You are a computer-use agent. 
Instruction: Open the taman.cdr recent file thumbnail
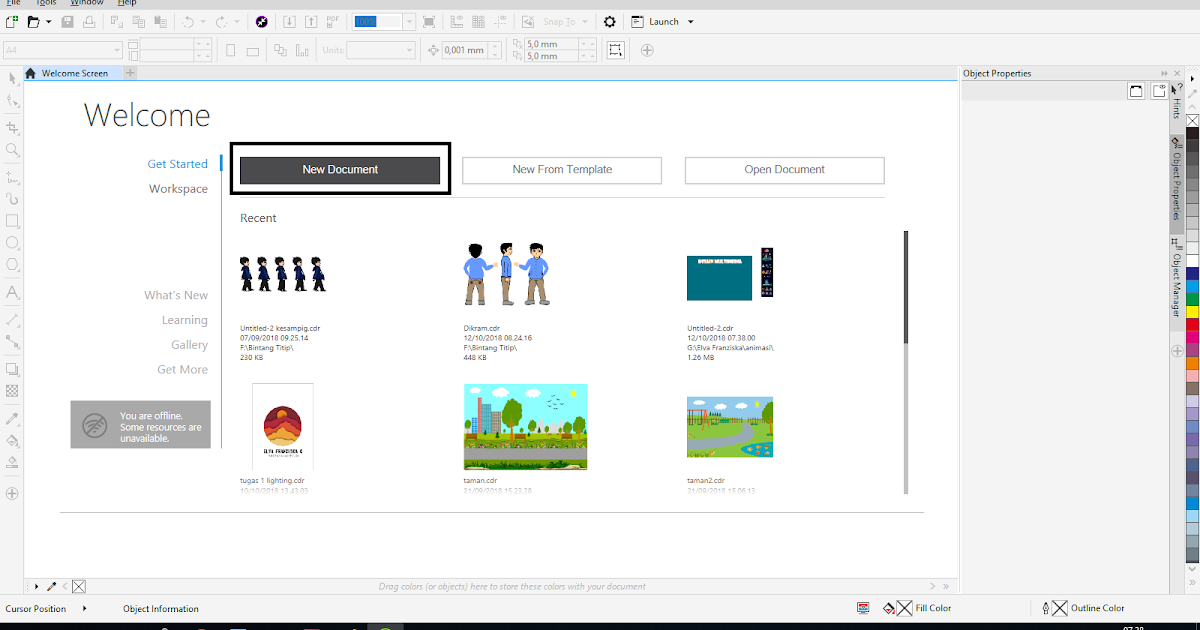pyautogui.click(x=525, y=425)
